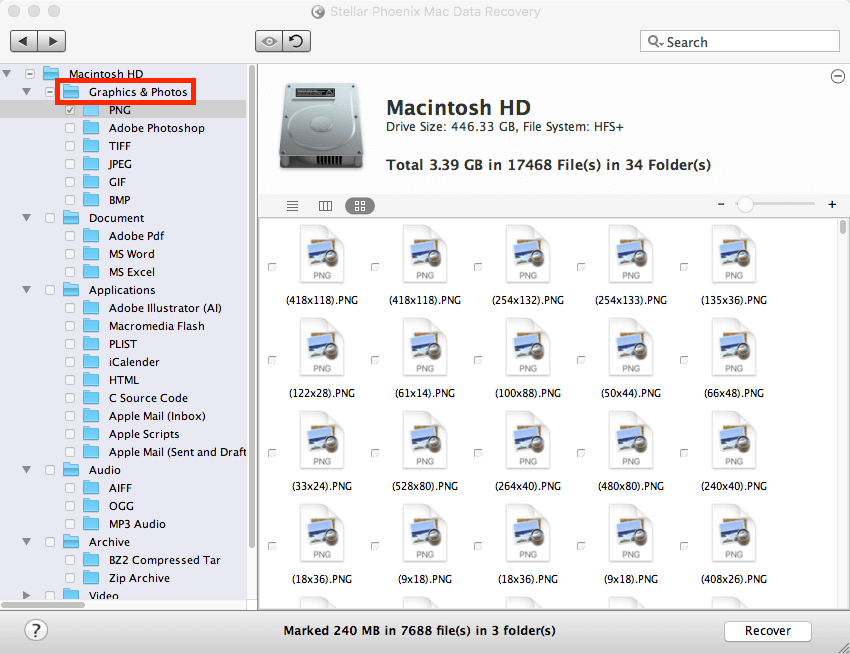The width and height of the screenshot is (850, 654).
Task: Click the Audio folder icon
Action: 71,470
